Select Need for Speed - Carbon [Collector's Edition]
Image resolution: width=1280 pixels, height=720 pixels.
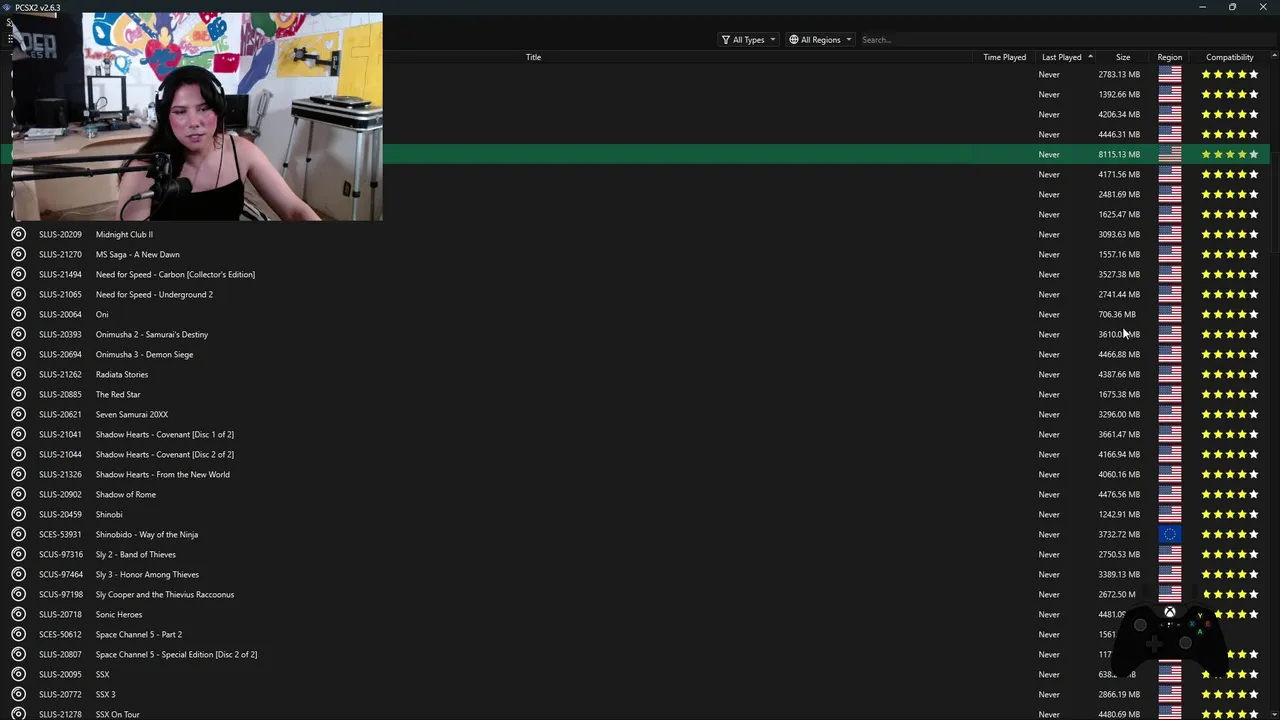click(x=175, y=274)
